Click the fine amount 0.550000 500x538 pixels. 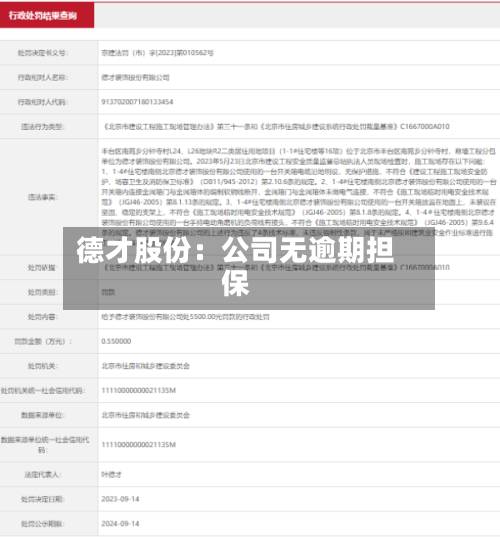click(116, 341)
